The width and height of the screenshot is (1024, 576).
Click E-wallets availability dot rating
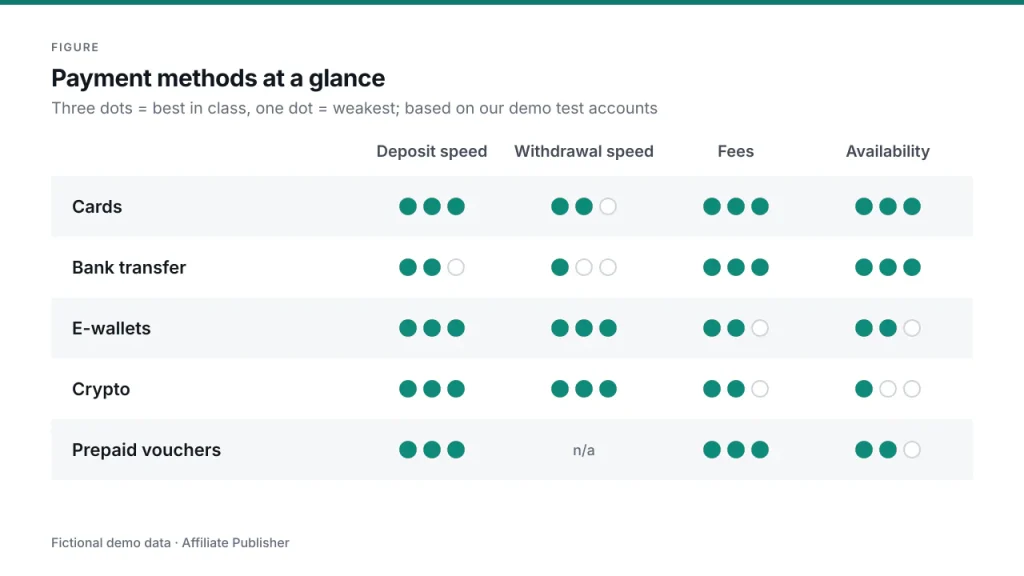(888, 328)
